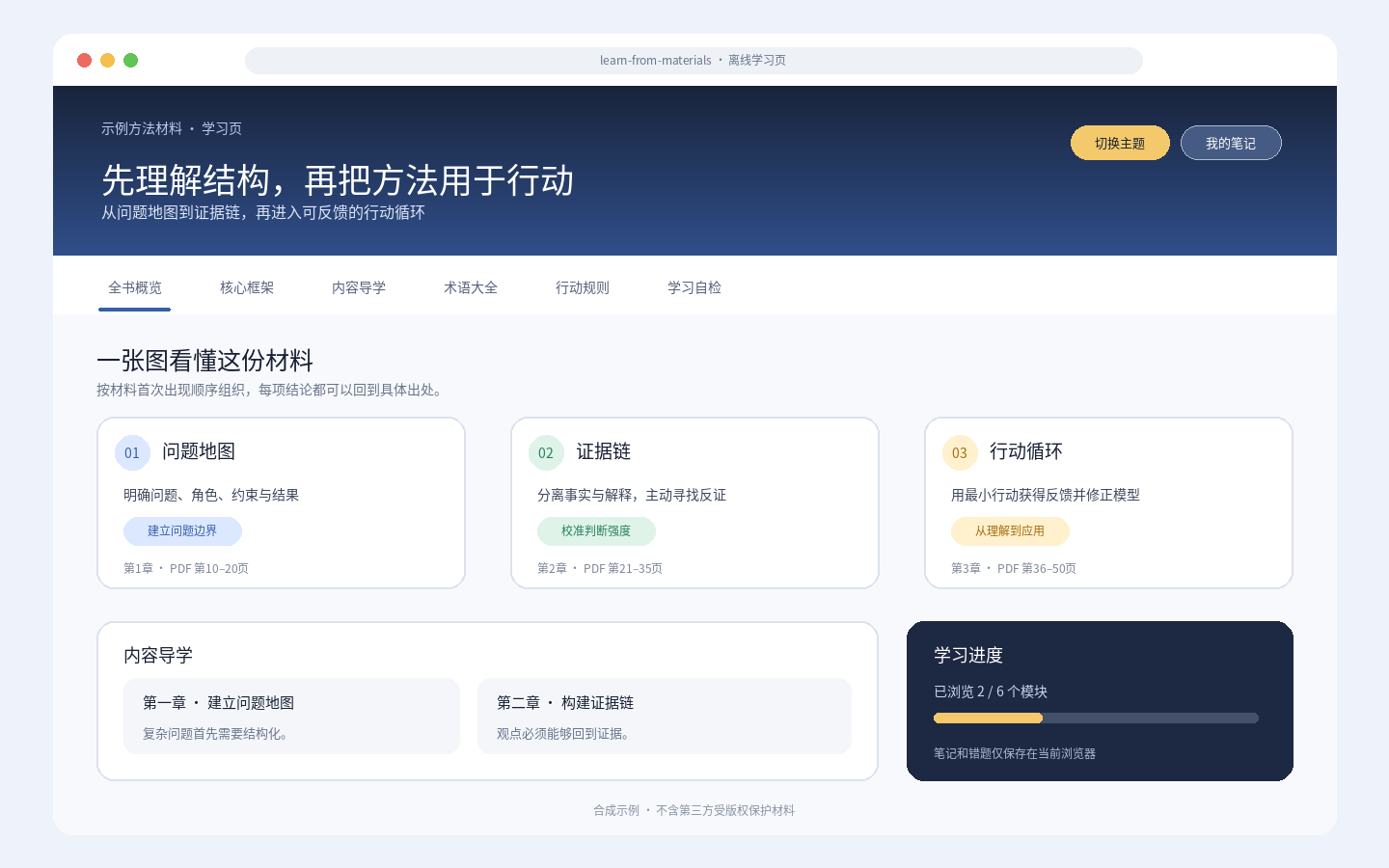
Task: Click the yellow minimize window dot
Action: pos(108,61)
